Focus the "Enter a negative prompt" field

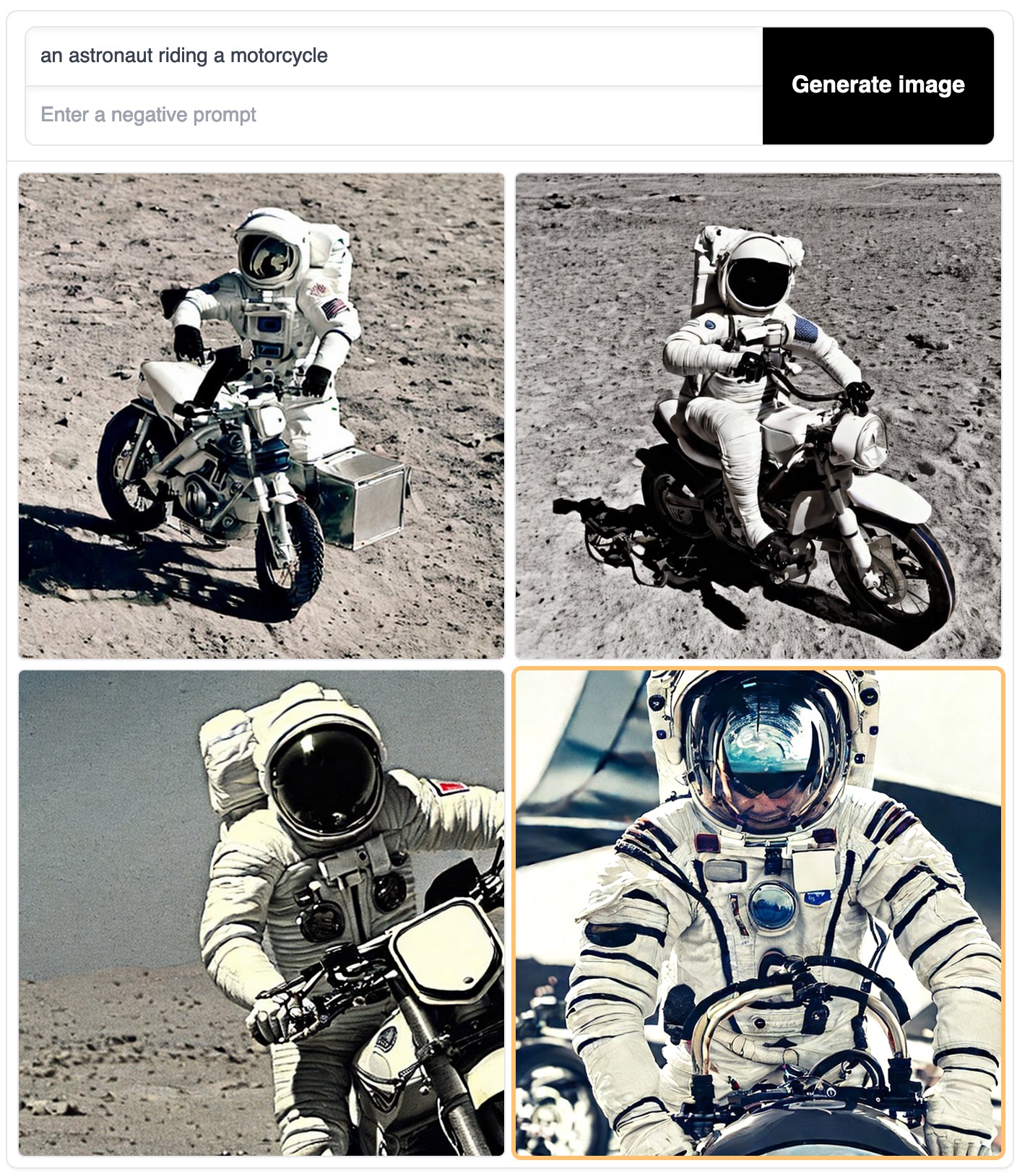394,116
